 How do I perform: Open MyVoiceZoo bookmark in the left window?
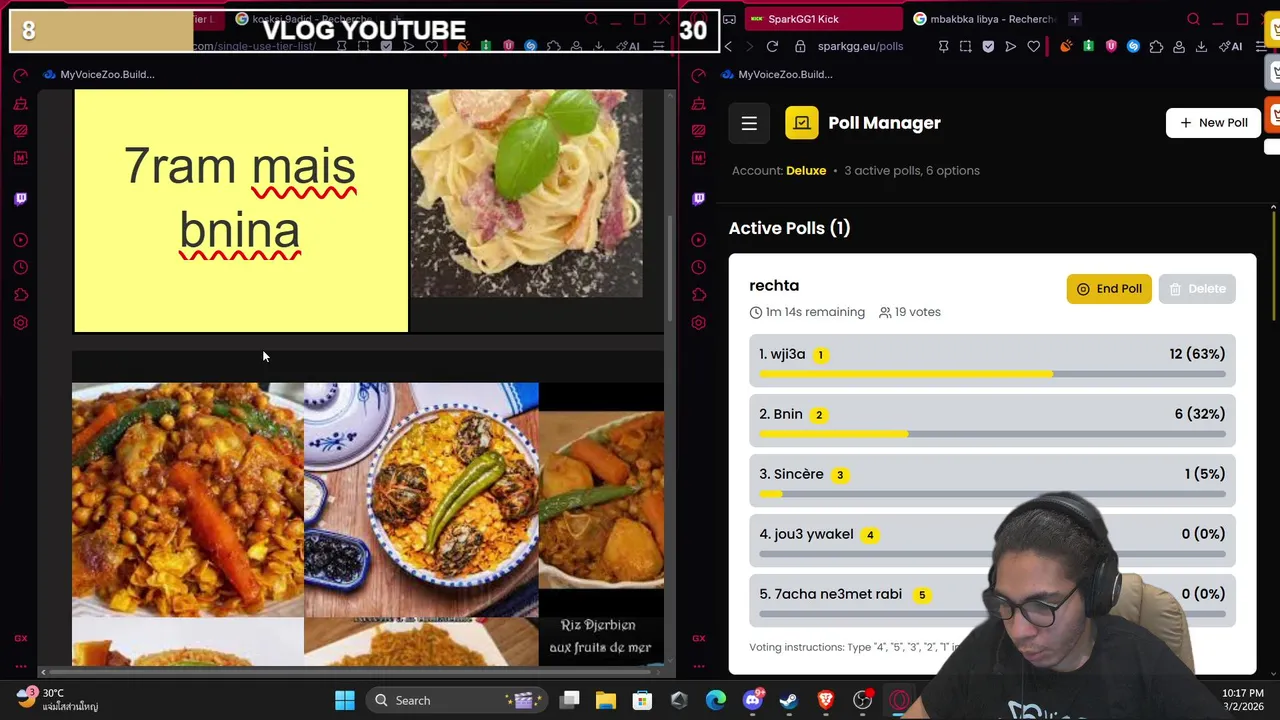point(99,74)
